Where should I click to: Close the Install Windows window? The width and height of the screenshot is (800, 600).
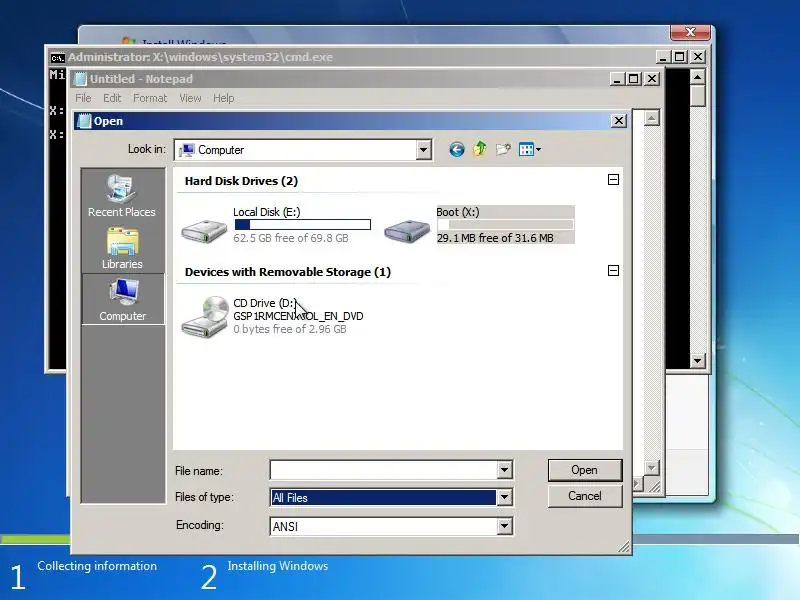[690, 32]
